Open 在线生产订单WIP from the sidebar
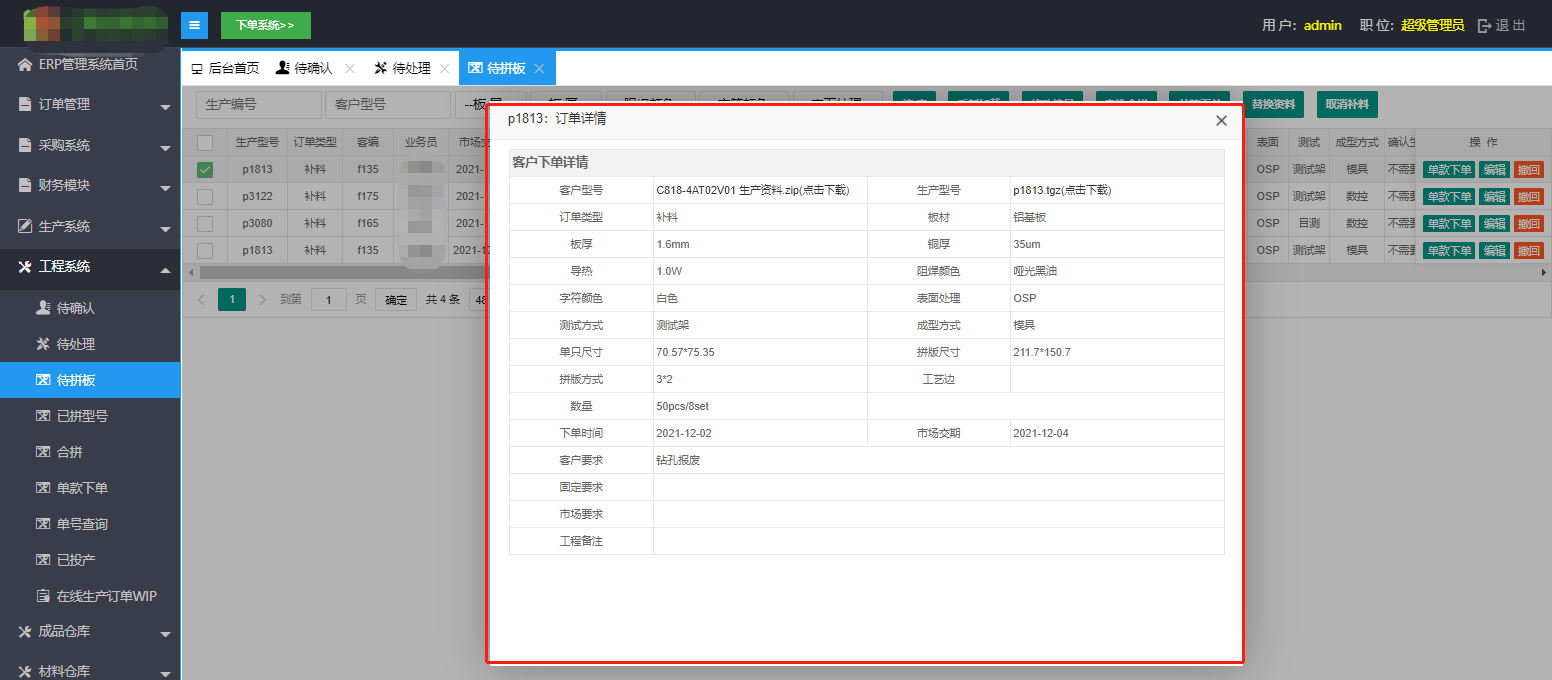Screen dimensions: 1552x680 106,596
